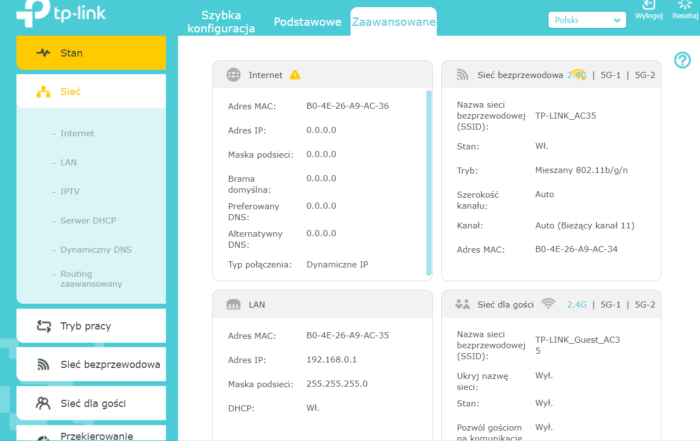Screen dimensions: 700x441
Task: Click the LAN panel port icon
Action: coord(233,303)
